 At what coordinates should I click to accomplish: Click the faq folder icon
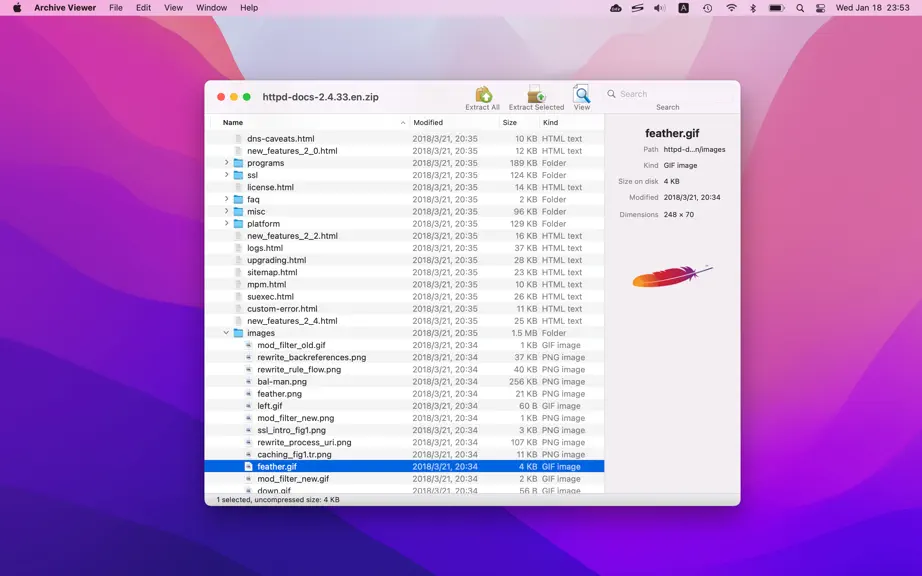[x=238, y=199]
